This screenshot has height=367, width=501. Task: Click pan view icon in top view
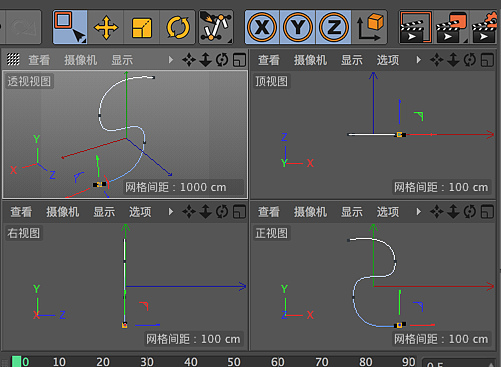(x=437, y=60)
